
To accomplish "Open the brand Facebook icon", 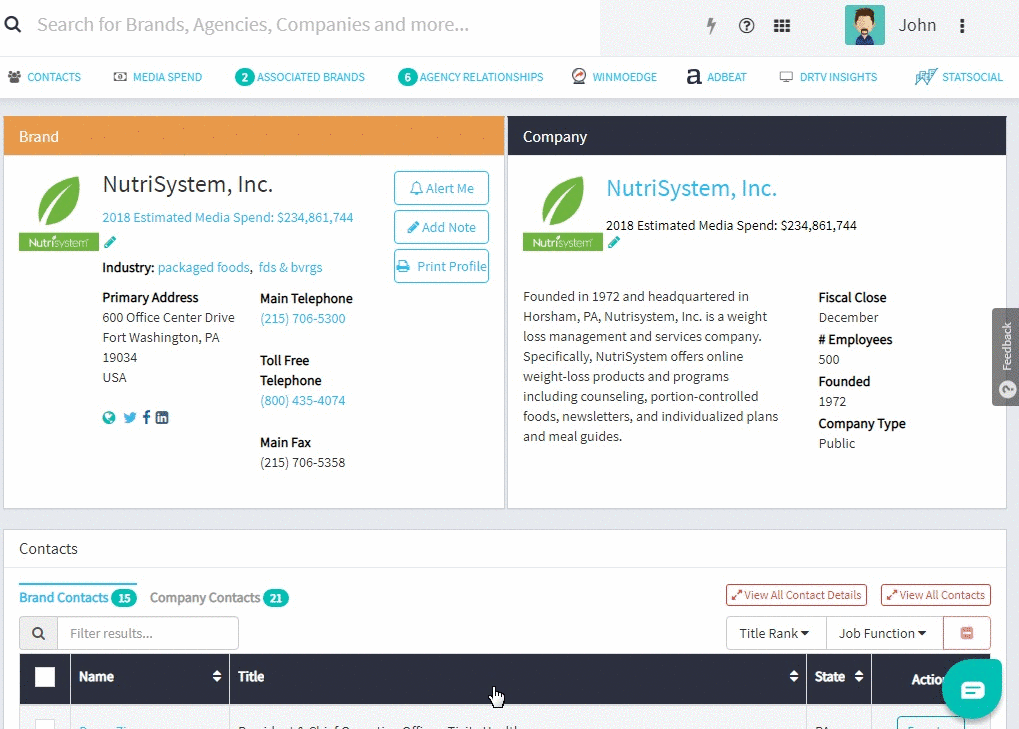I will 146,417.
